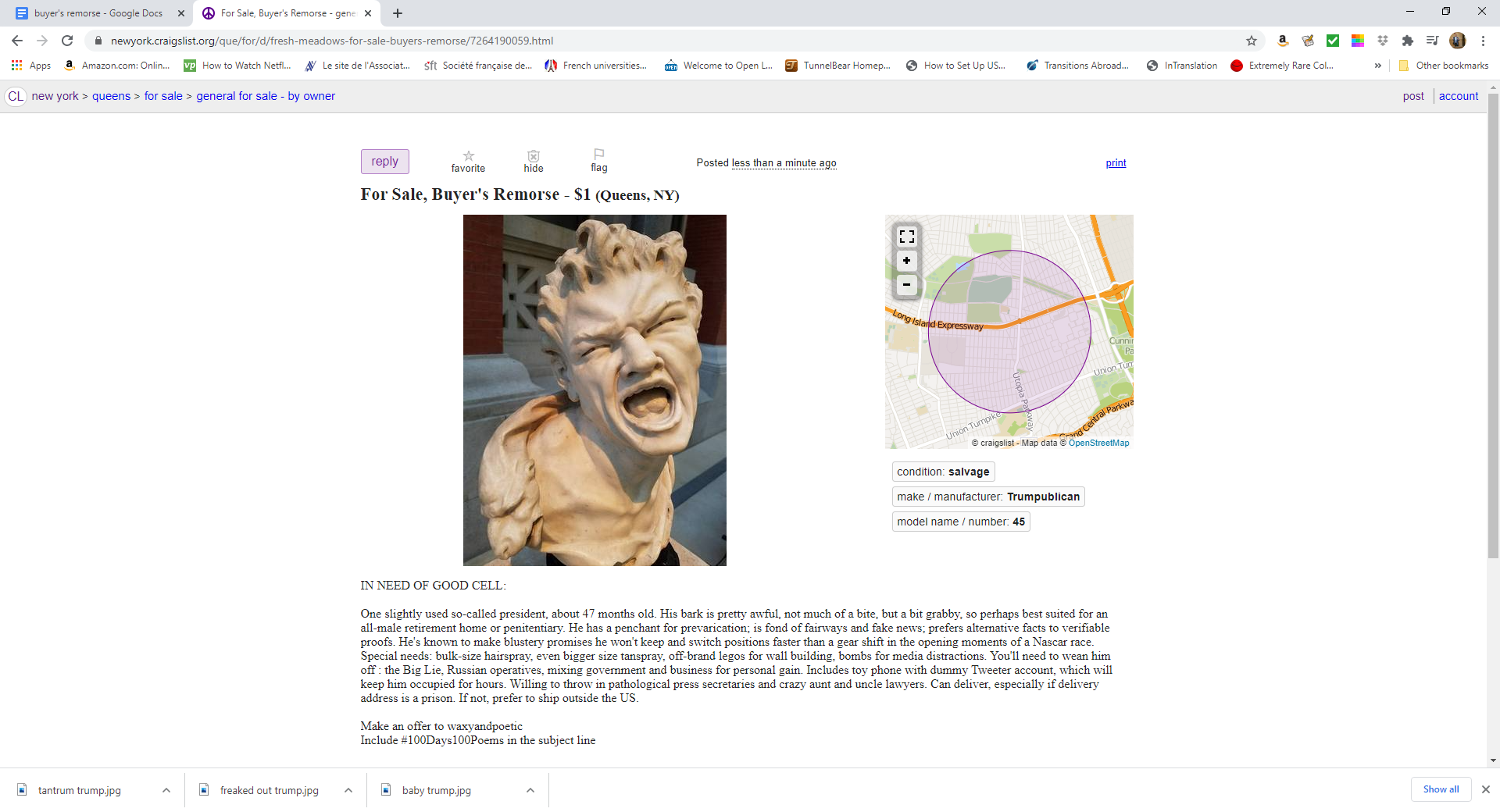
Task: Zoom out on the map
Action: [906, 285]
